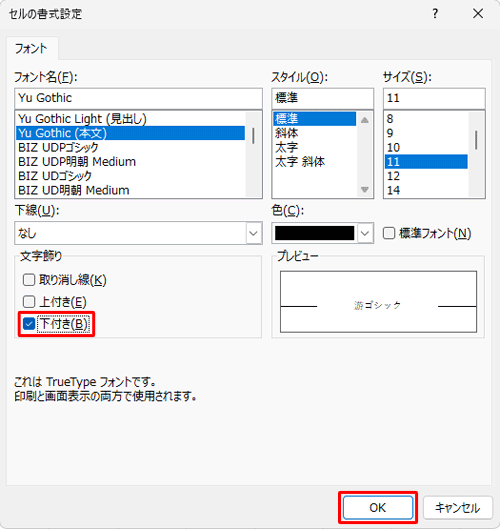
Task: Select Yu Gothic (本文) font
Action: click(130, 133)
